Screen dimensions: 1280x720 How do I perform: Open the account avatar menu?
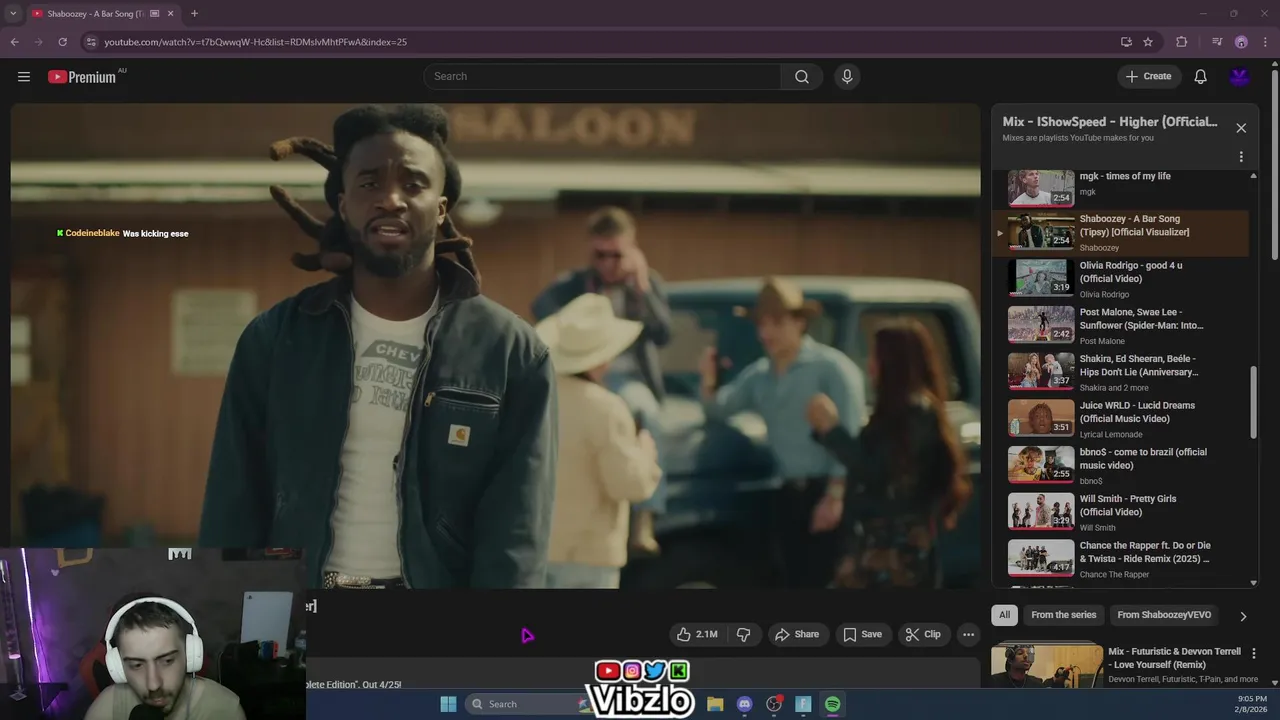[x=1240, y=76]
